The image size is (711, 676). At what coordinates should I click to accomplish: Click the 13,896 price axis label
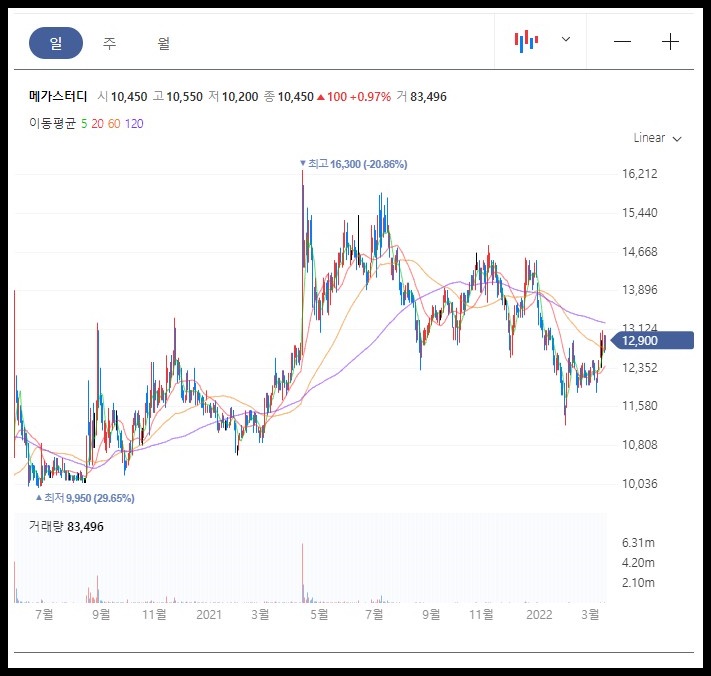639,290
